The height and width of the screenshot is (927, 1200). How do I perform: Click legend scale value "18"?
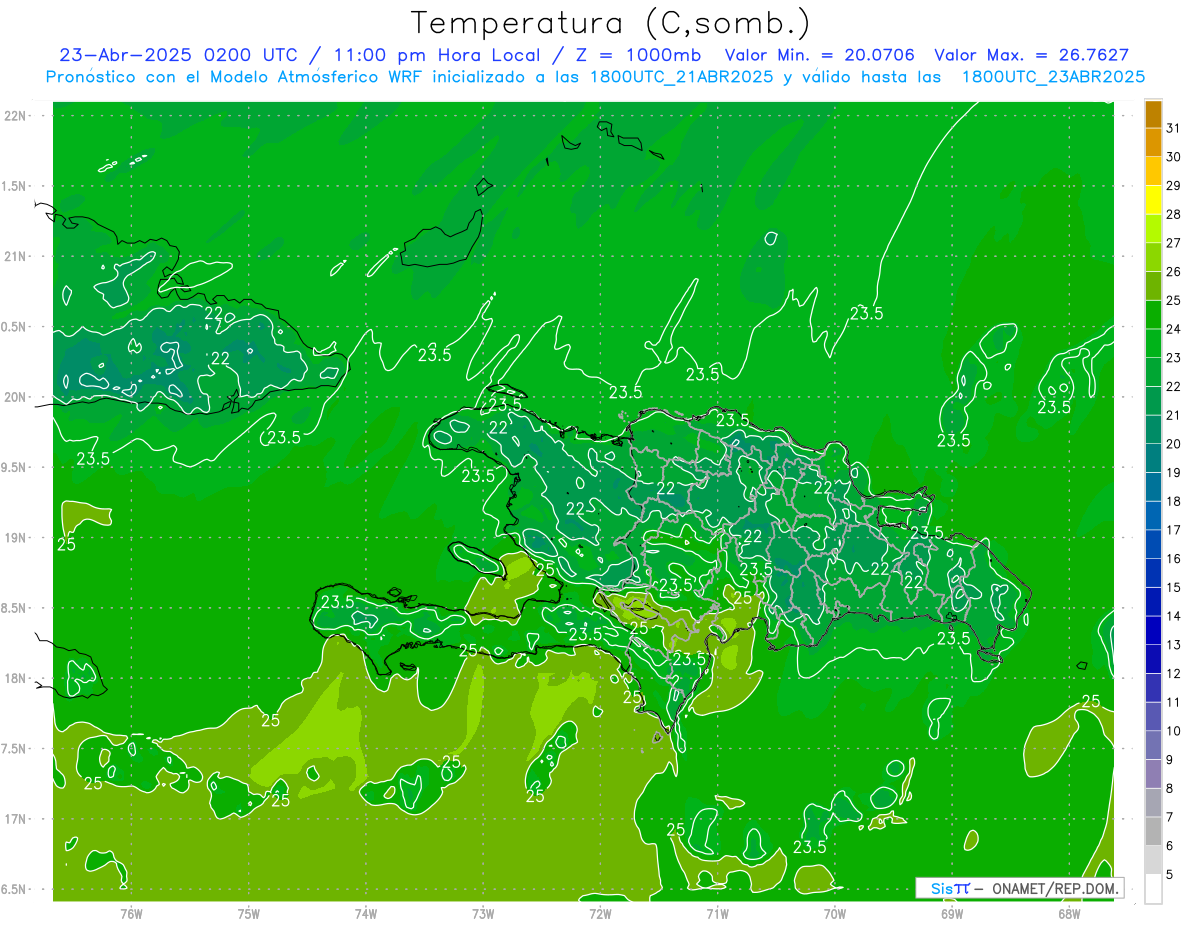point(1174,501)
